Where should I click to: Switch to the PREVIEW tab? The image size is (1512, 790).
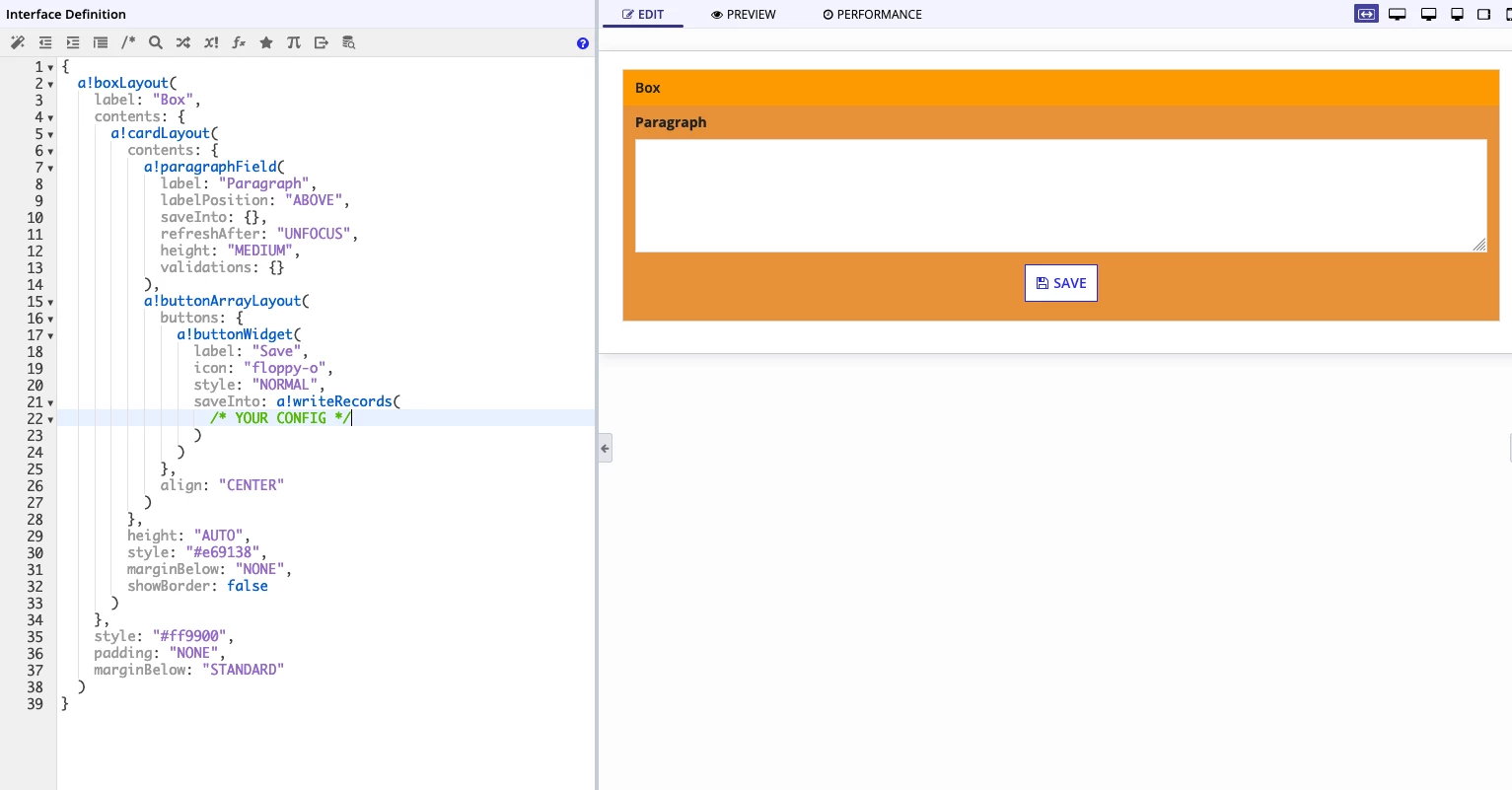(x=744, y=14)
